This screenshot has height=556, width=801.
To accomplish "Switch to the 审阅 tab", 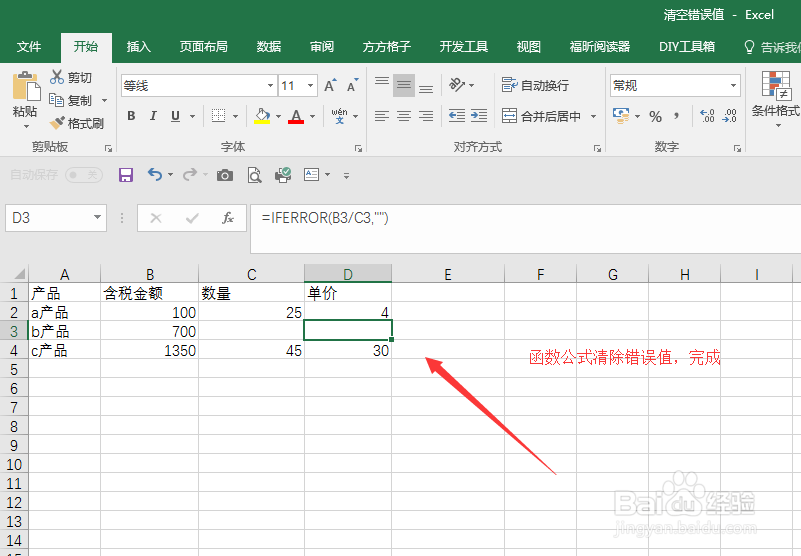I will pos(322,47).
